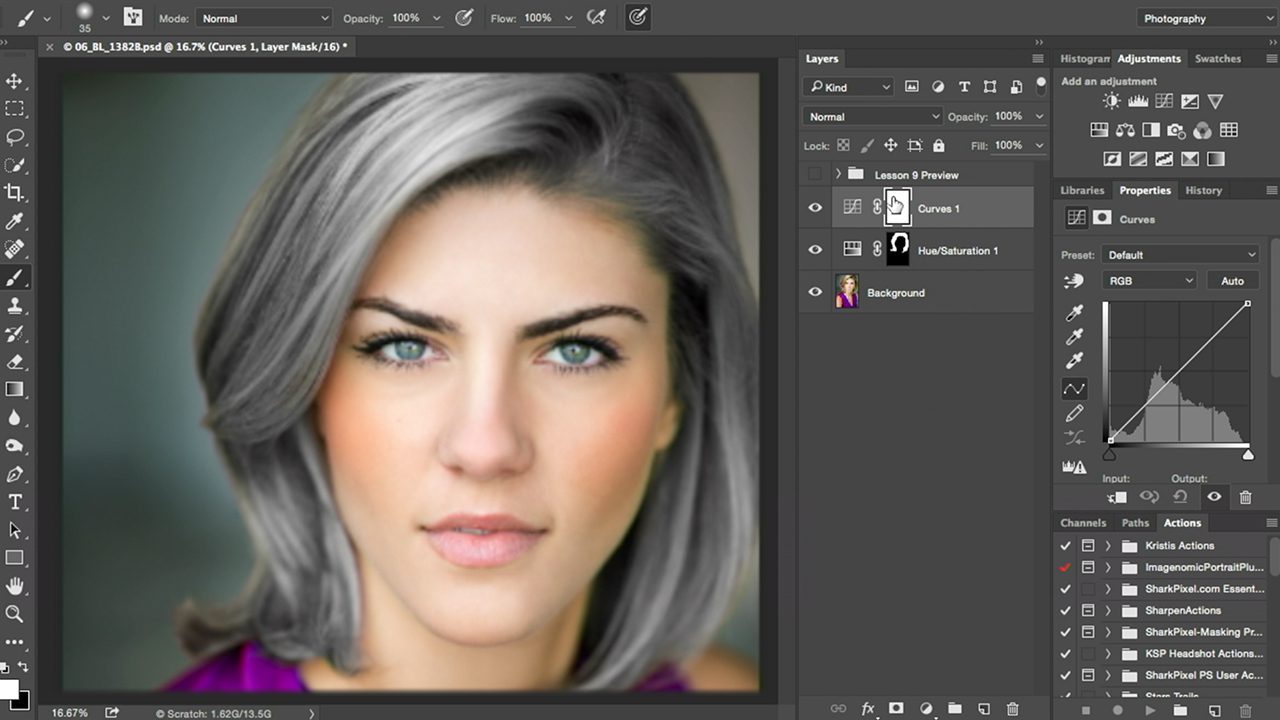1280x720 pixels.
Task: Toggle the Kristis Actions checkmark
Action: [1065, 546]
